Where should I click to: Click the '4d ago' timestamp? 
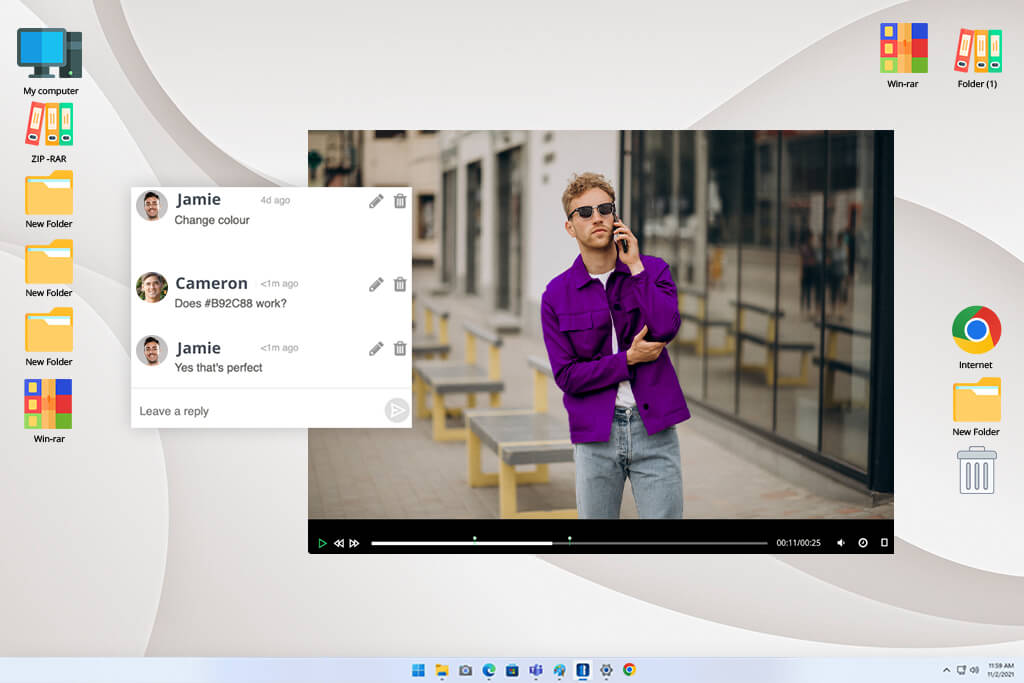coord(275,200)
